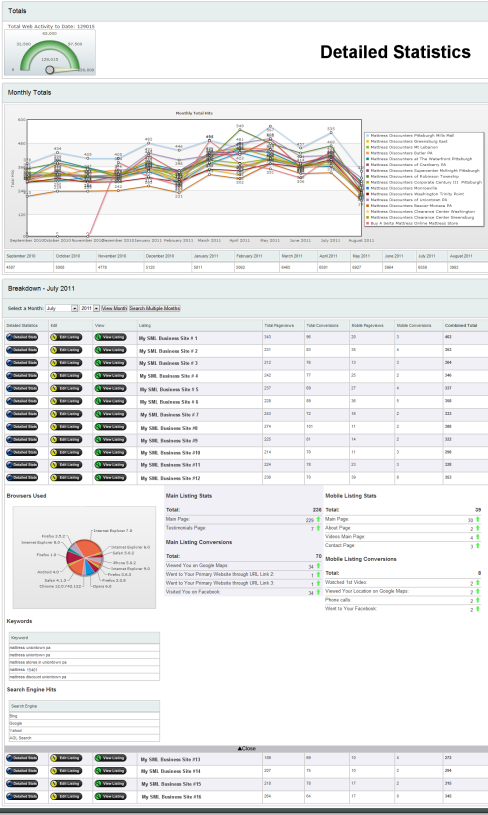Click the Total Web Activity gauge needle

pyautogui.click(x=50, y=70)
